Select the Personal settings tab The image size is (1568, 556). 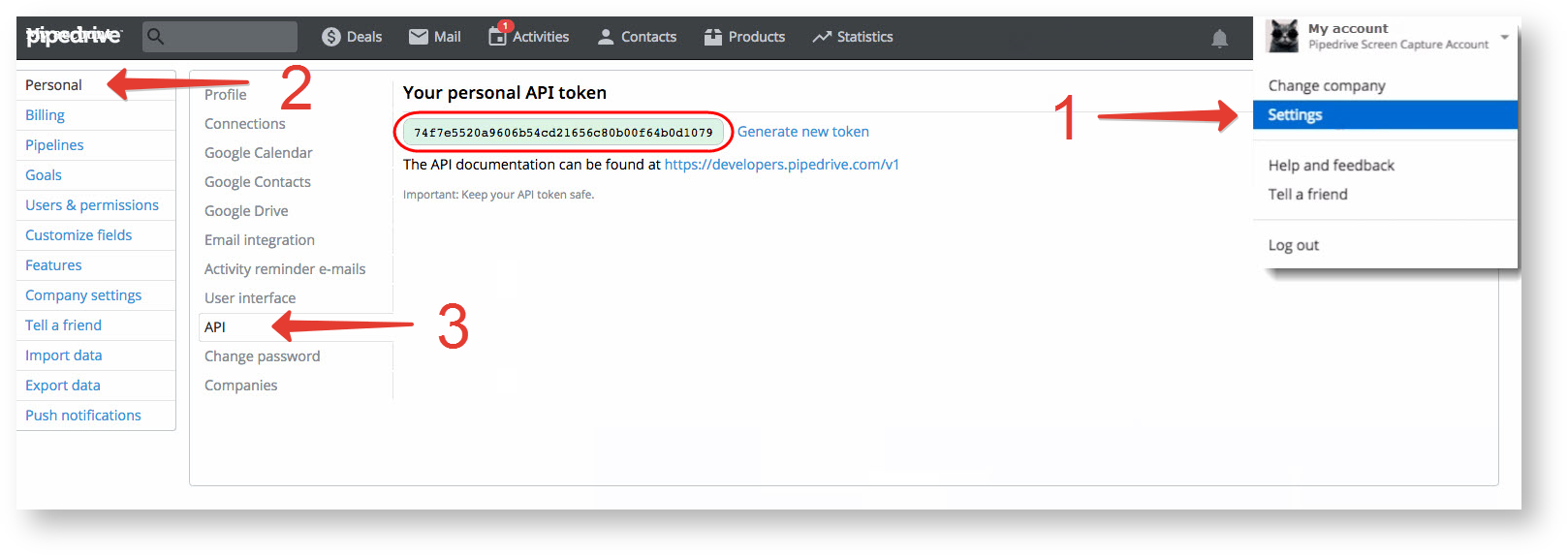tap(96, 85)
